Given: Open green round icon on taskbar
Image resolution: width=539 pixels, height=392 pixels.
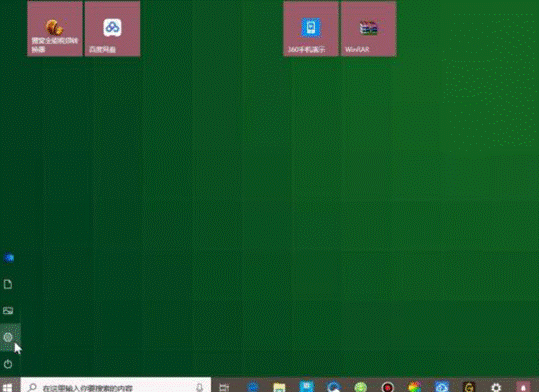Looking at the screenshot, I should [x=361, y=388].
